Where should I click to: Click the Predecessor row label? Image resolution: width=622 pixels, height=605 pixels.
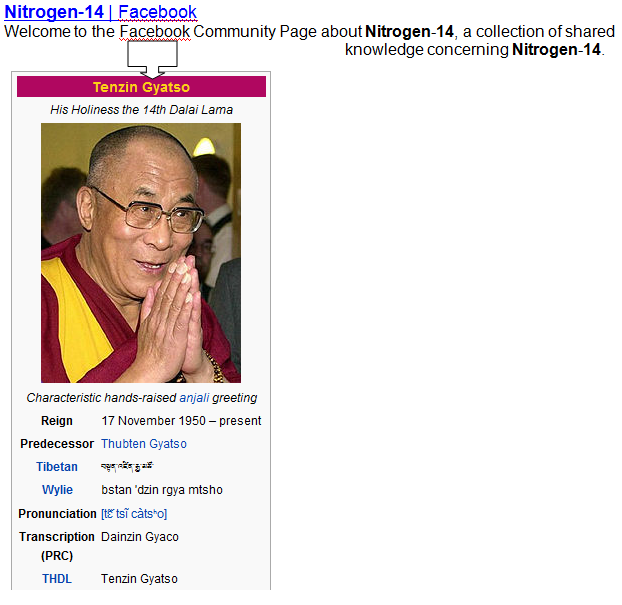(57, 444)
